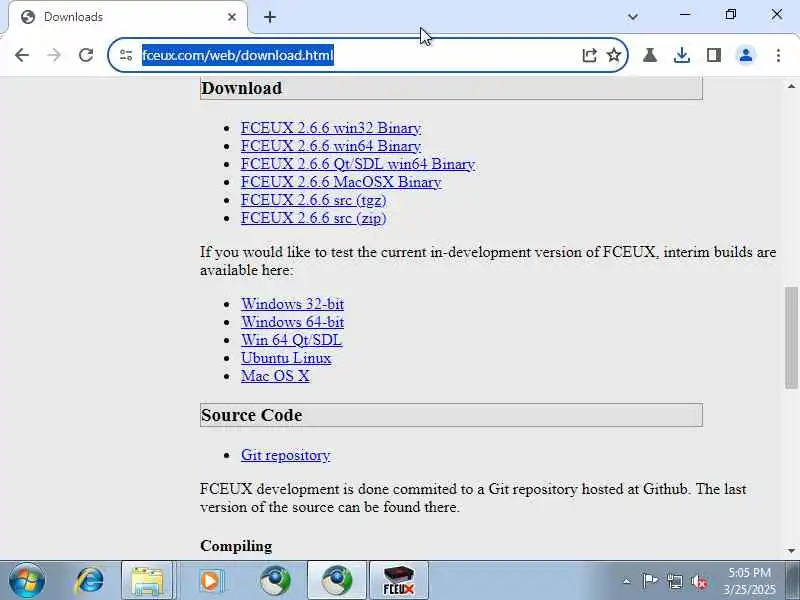Viewport: 800px width, 600px height.
Task: Open FCEUX from the taskbar
Action: pos(398,581)
